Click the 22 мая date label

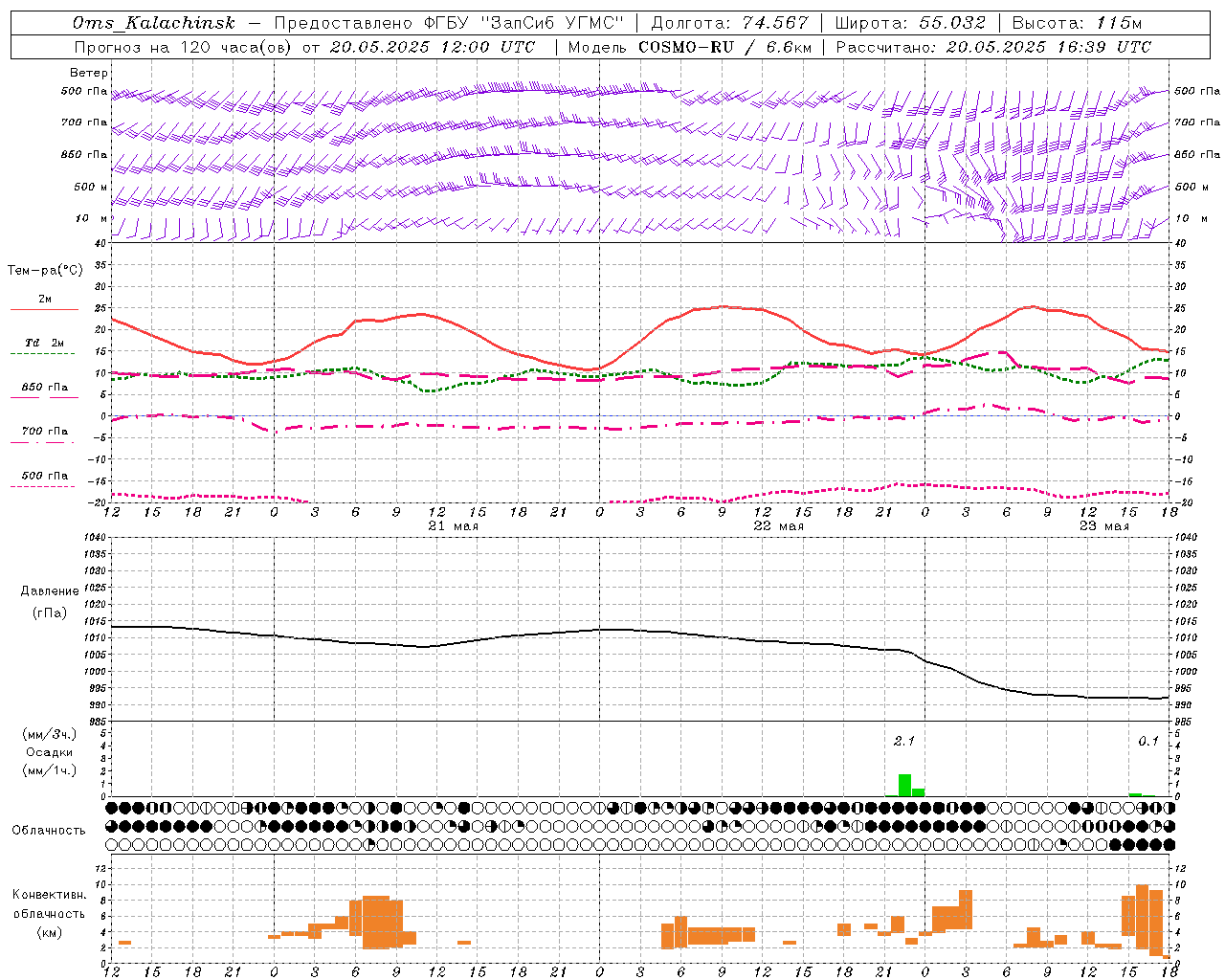coord(778,526)
